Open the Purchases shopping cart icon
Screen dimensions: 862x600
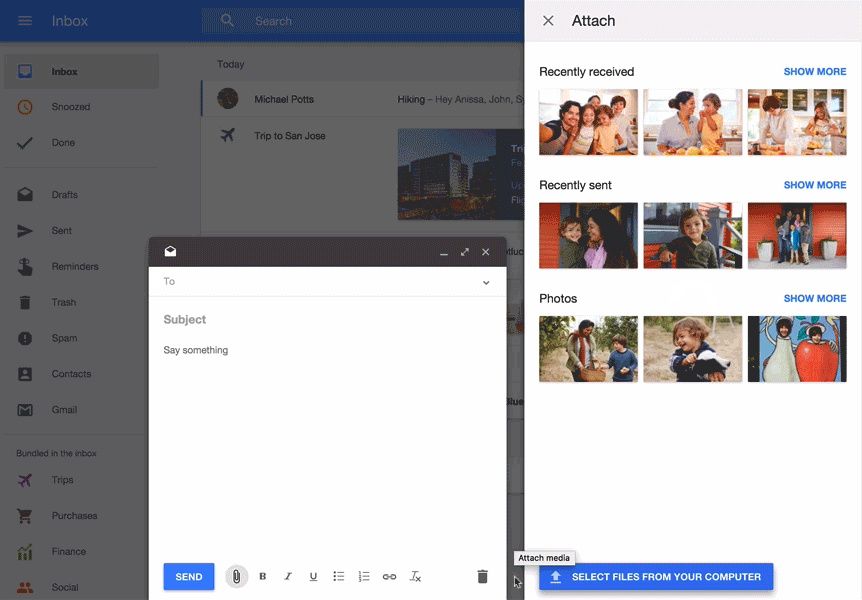(27, 515)
